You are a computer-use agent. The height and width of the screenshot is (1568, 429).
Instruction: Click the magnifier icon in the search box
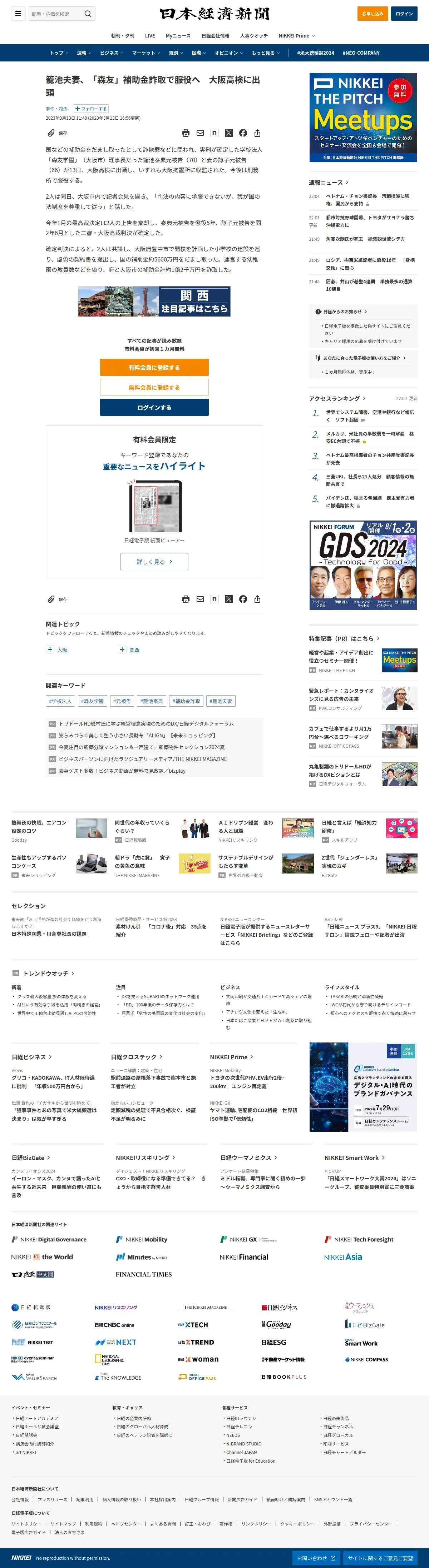tap(88, 13)
